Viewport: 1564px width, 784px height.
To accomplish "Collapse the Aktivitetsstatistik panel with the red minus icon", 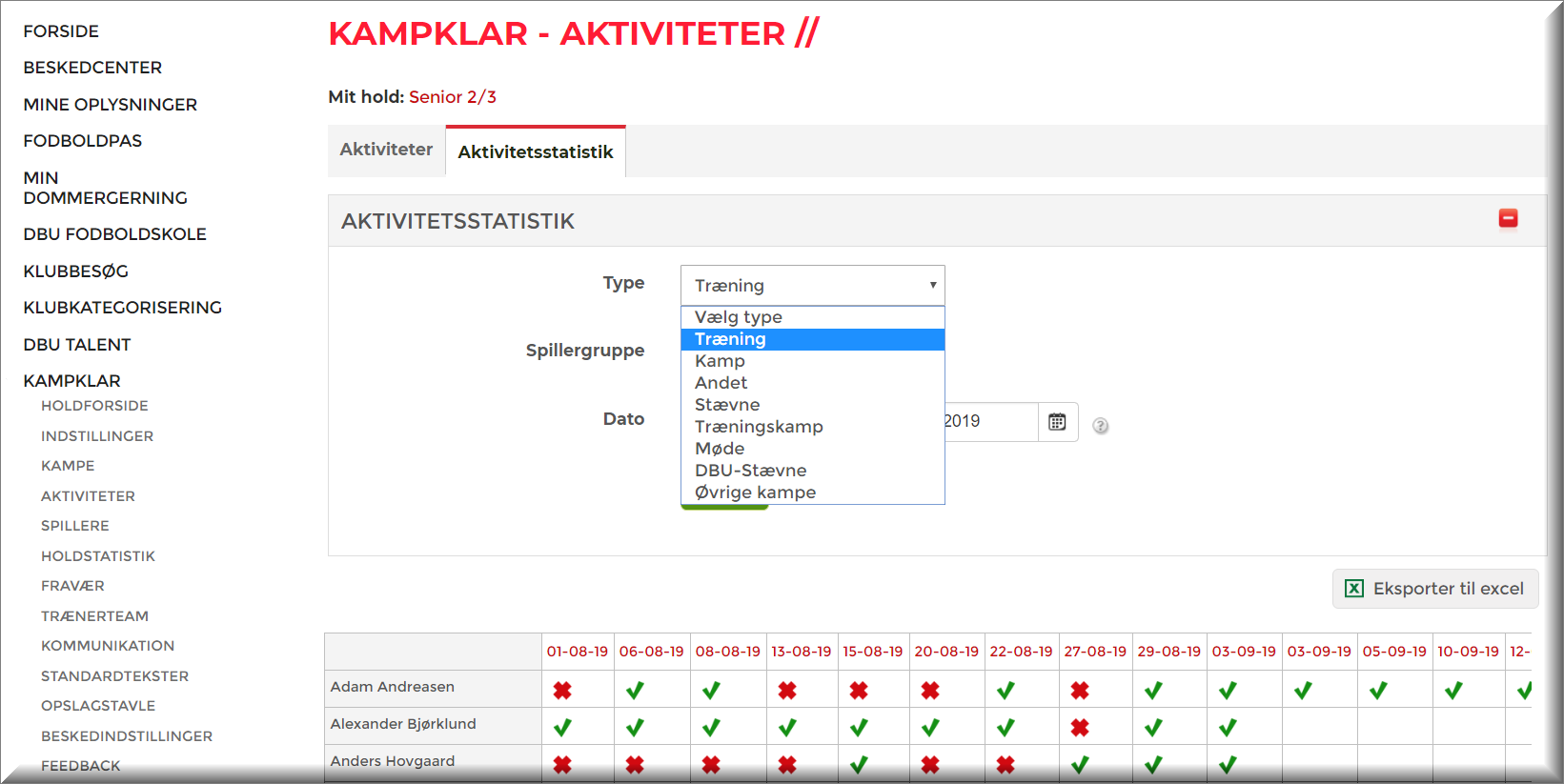I will (x=1508, y=219).
